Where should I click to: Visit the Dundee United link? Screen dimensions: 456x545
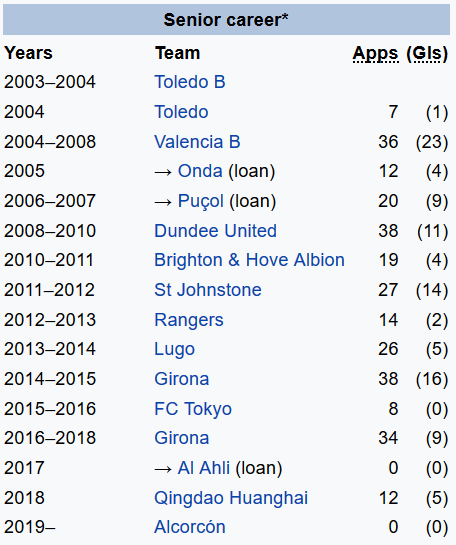[215, 231]
